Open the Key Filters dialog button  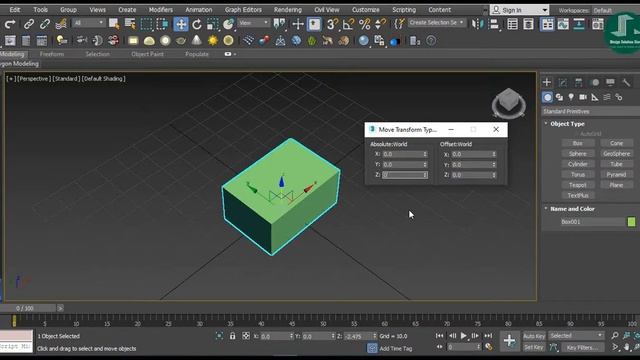pos(582,348)
